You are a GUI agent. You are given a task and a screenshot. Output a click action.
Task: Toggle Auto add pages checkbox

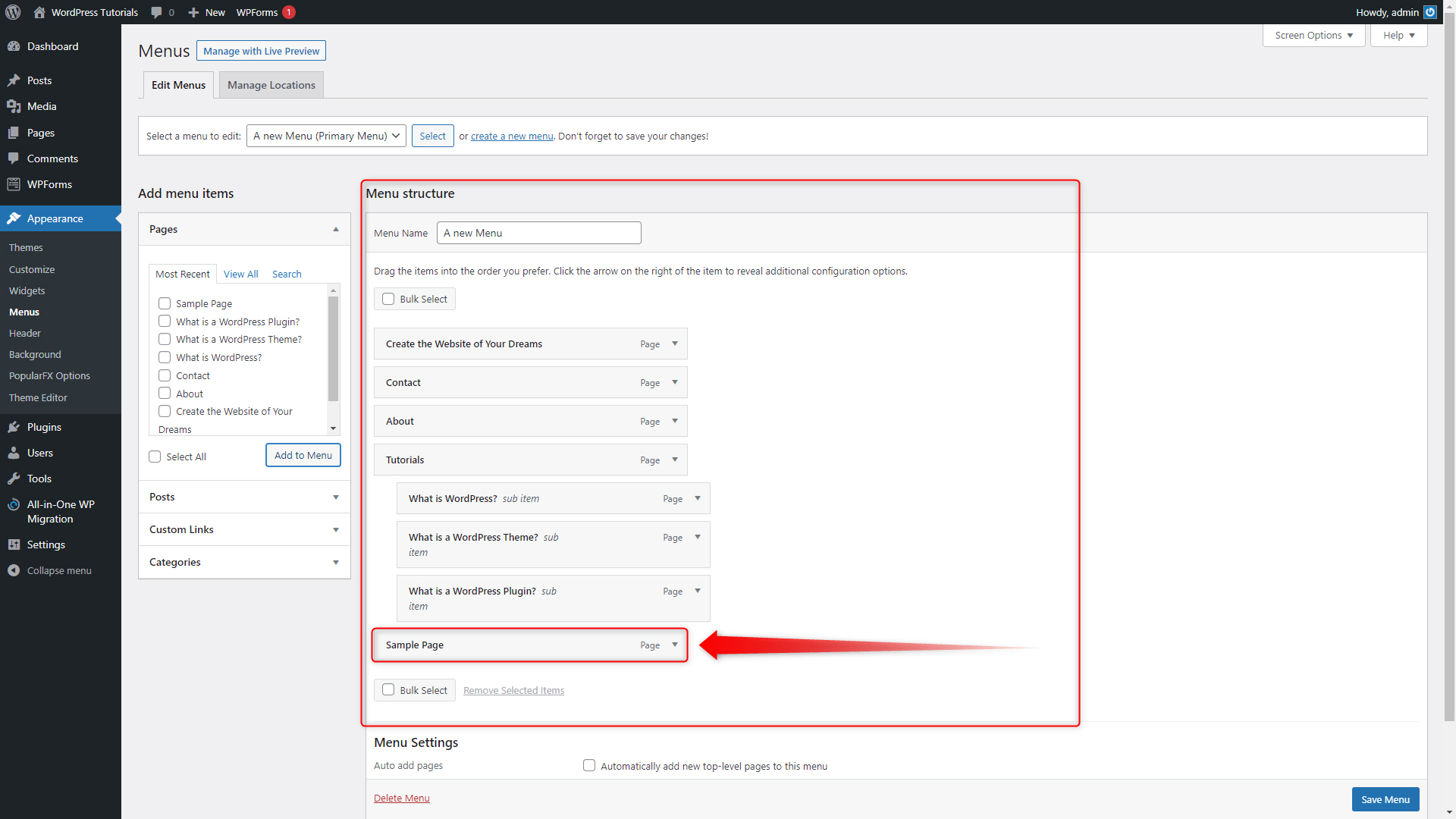589,765
